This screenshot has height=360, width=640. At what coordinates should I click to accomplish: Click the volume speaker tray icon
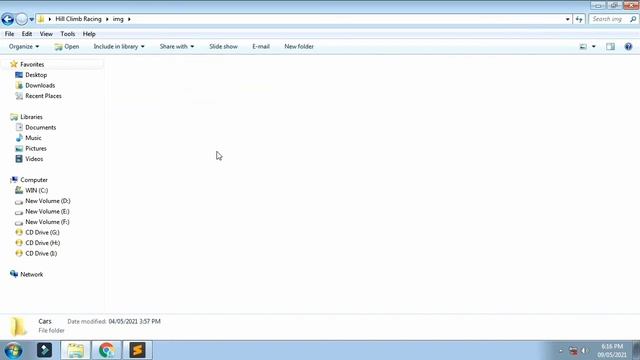point(584,351)
